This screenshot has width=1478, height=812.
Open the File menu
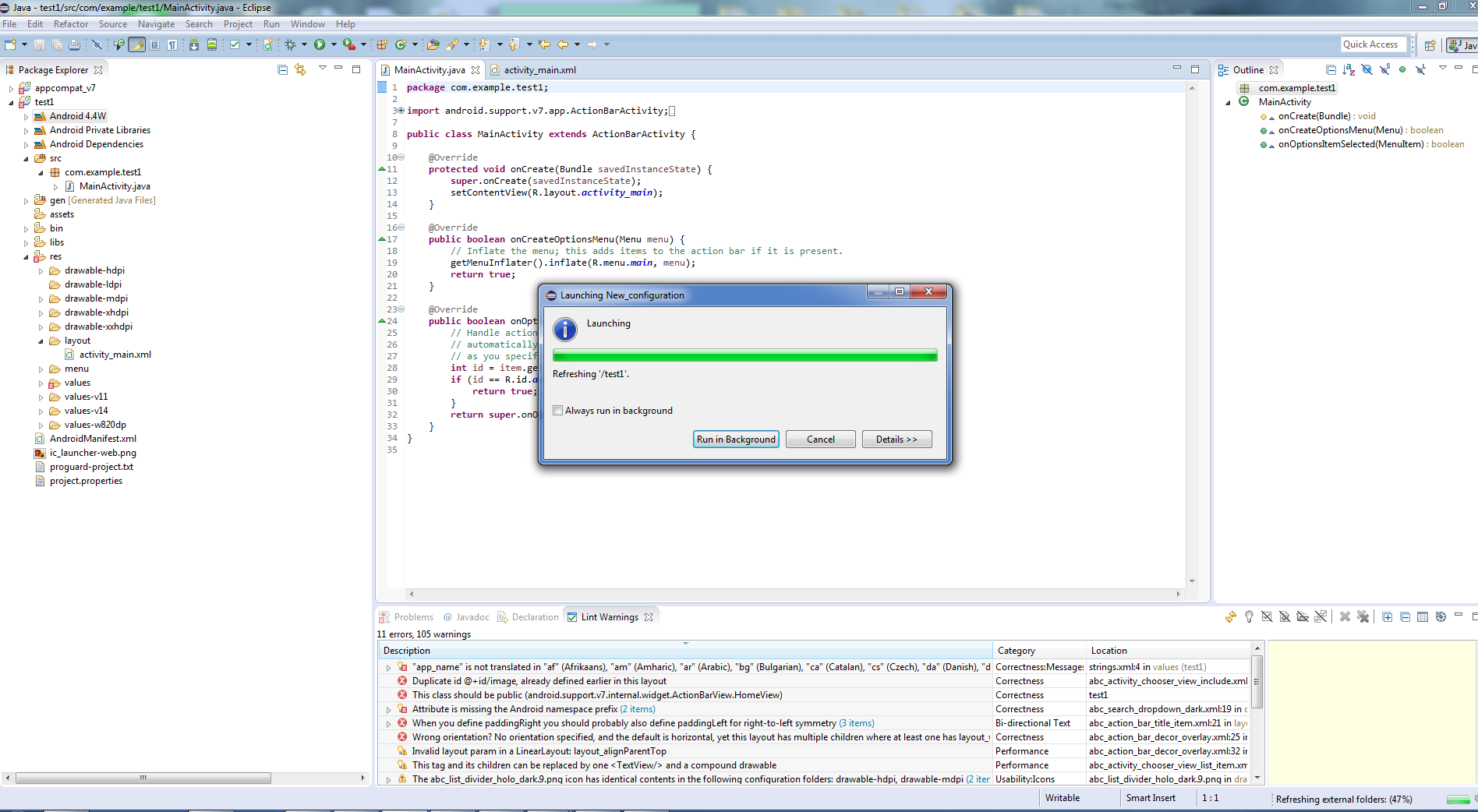pos(9,24)
